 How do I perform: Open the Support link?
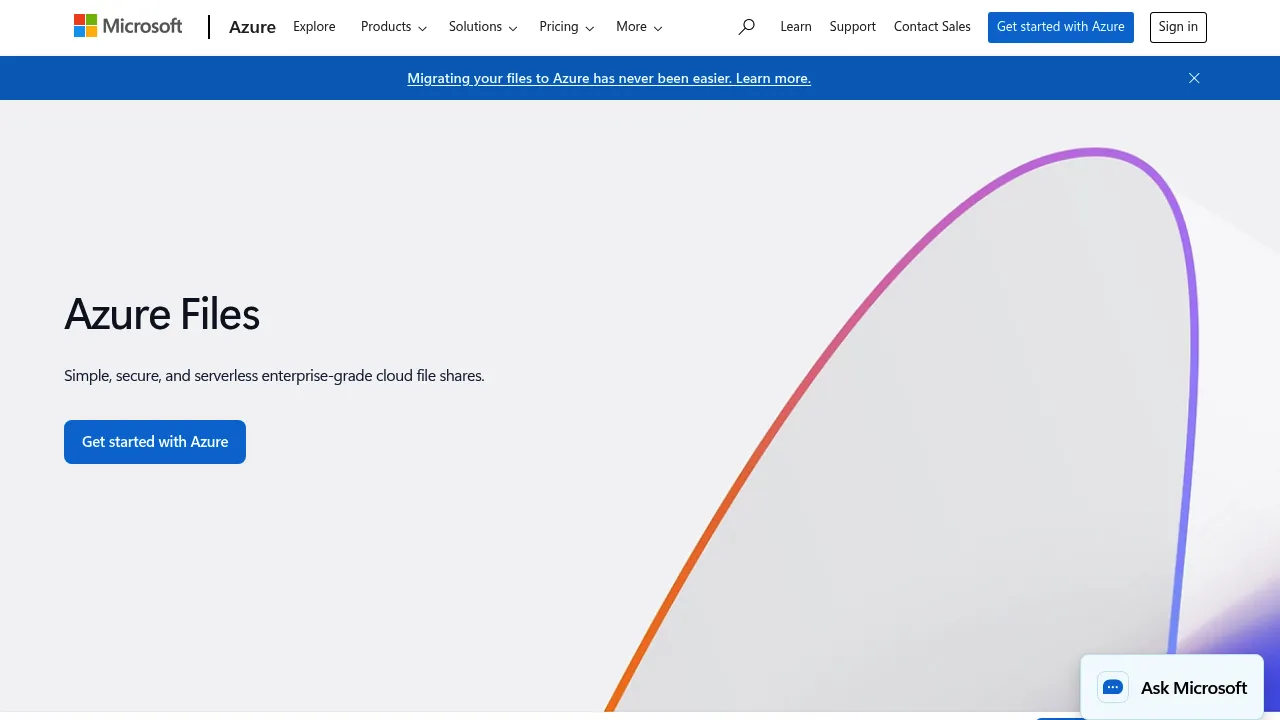coord(853,27)
